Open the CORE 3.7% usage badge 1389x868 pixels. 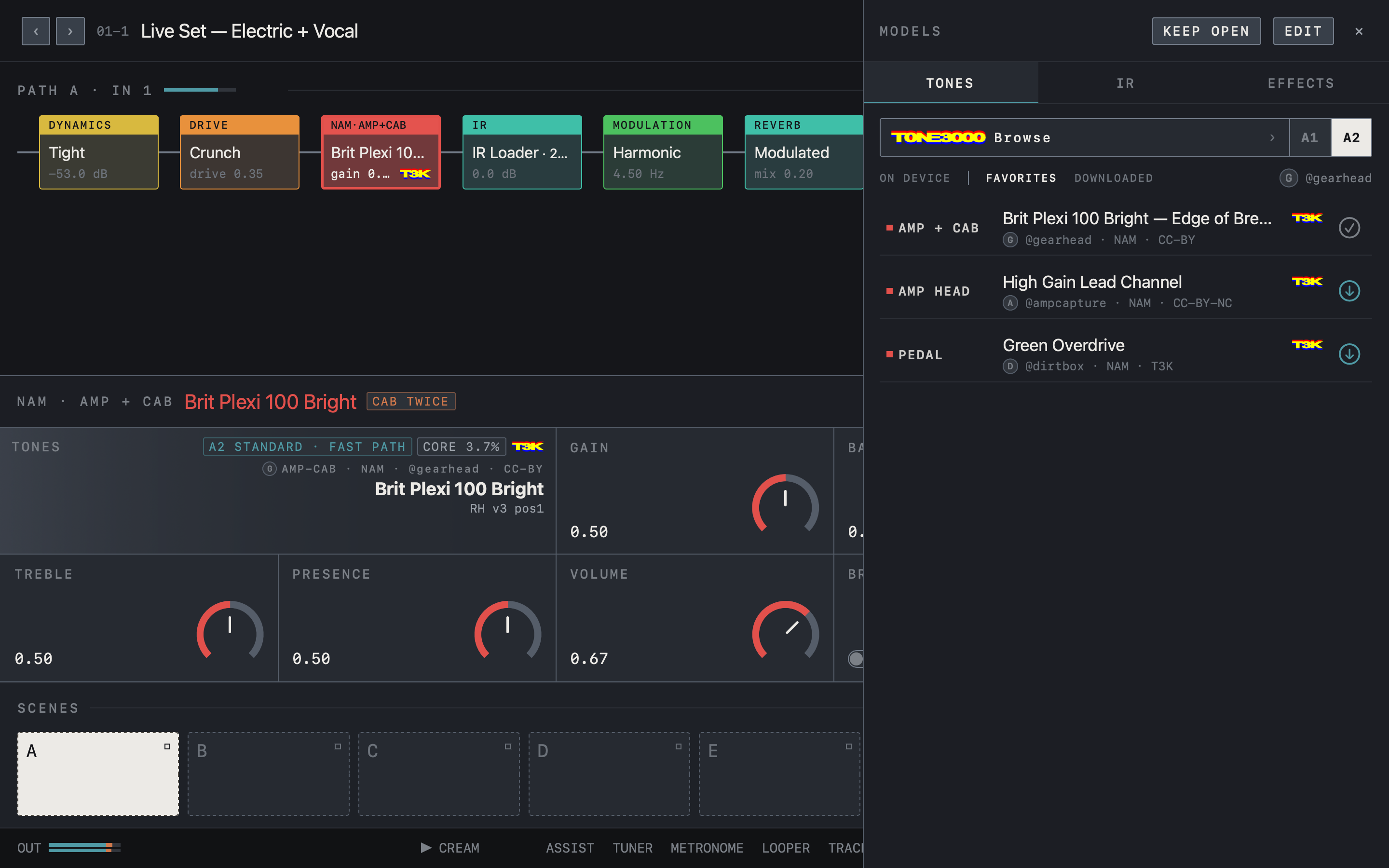click(x=462, y=446)
